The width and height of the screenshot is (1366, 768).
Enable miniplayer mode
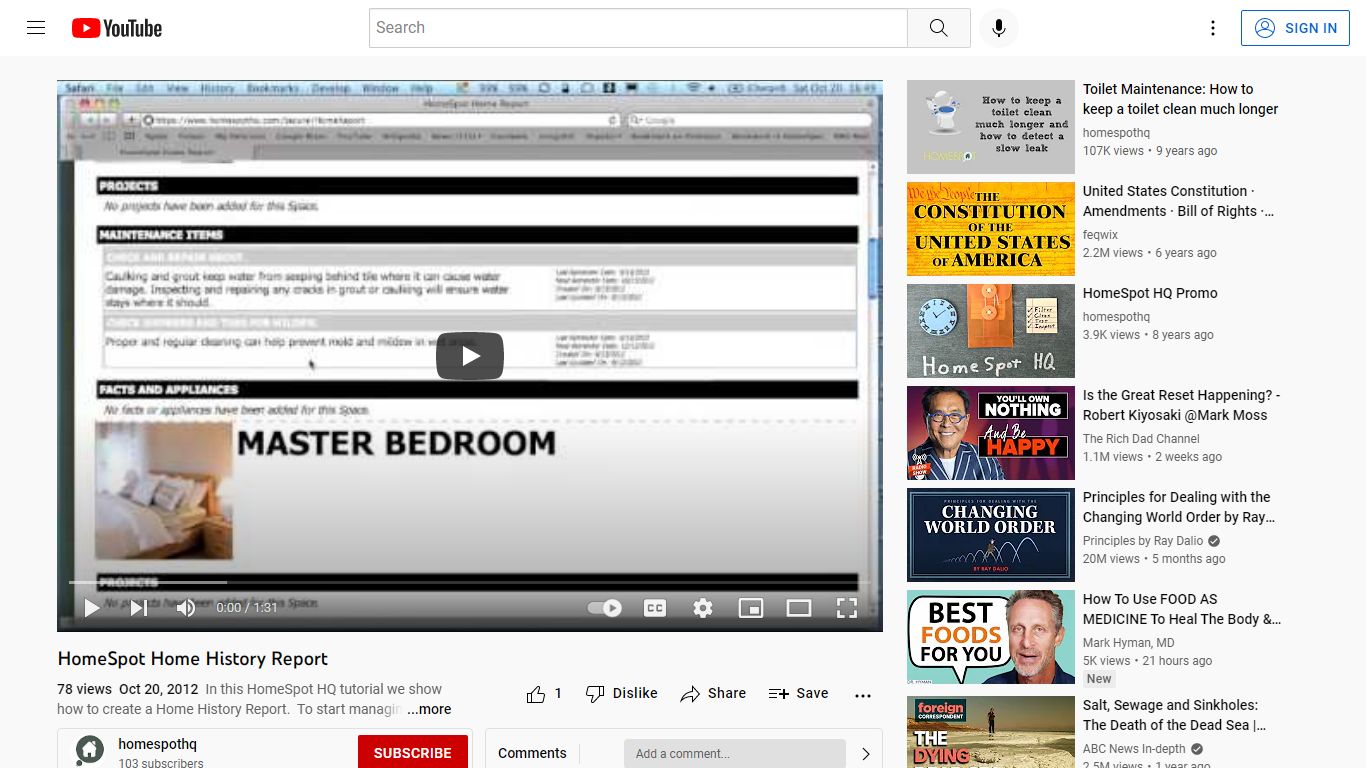coord(751,608)
